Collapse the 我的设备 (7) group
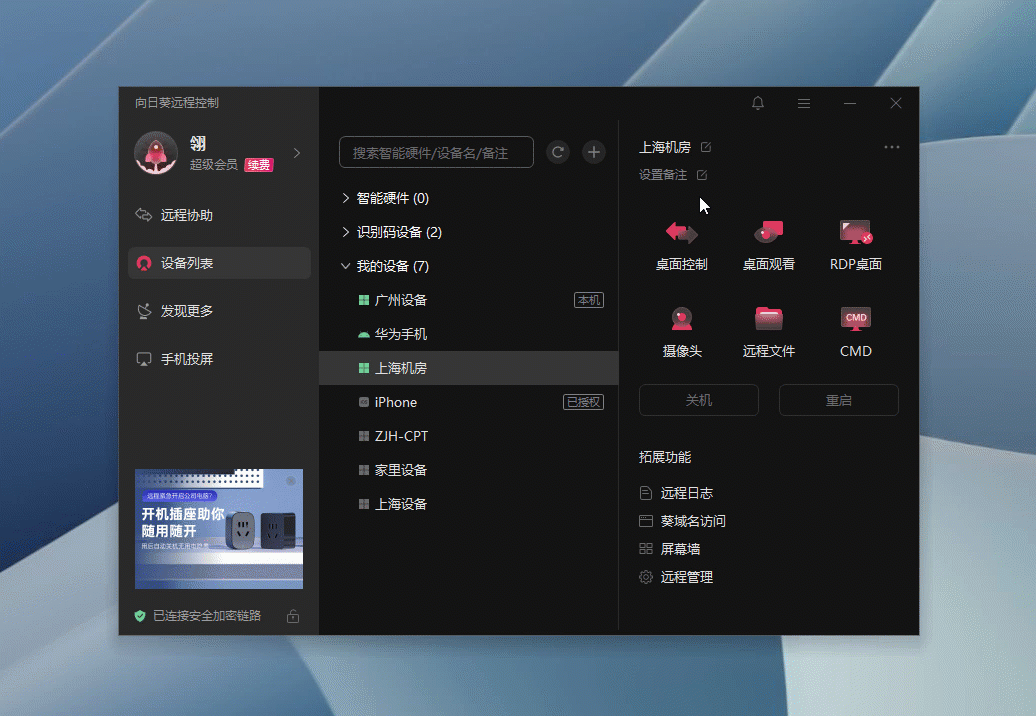Image resolution: width=1036 pixels, height=716 pixels. pyautogui.click(x=346, y=266)
